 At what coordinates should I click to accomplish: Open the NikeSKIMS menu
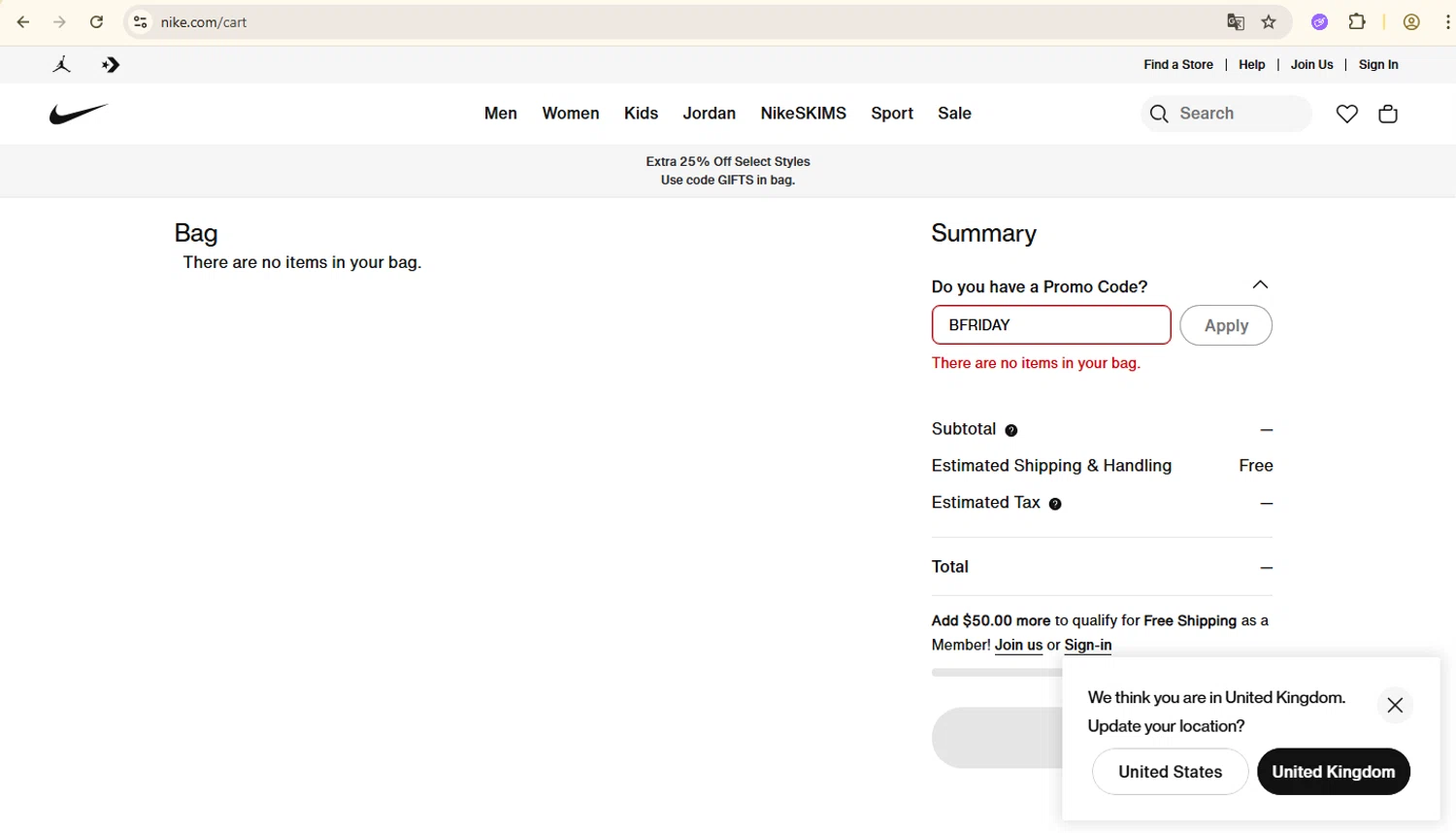point(804,114)
